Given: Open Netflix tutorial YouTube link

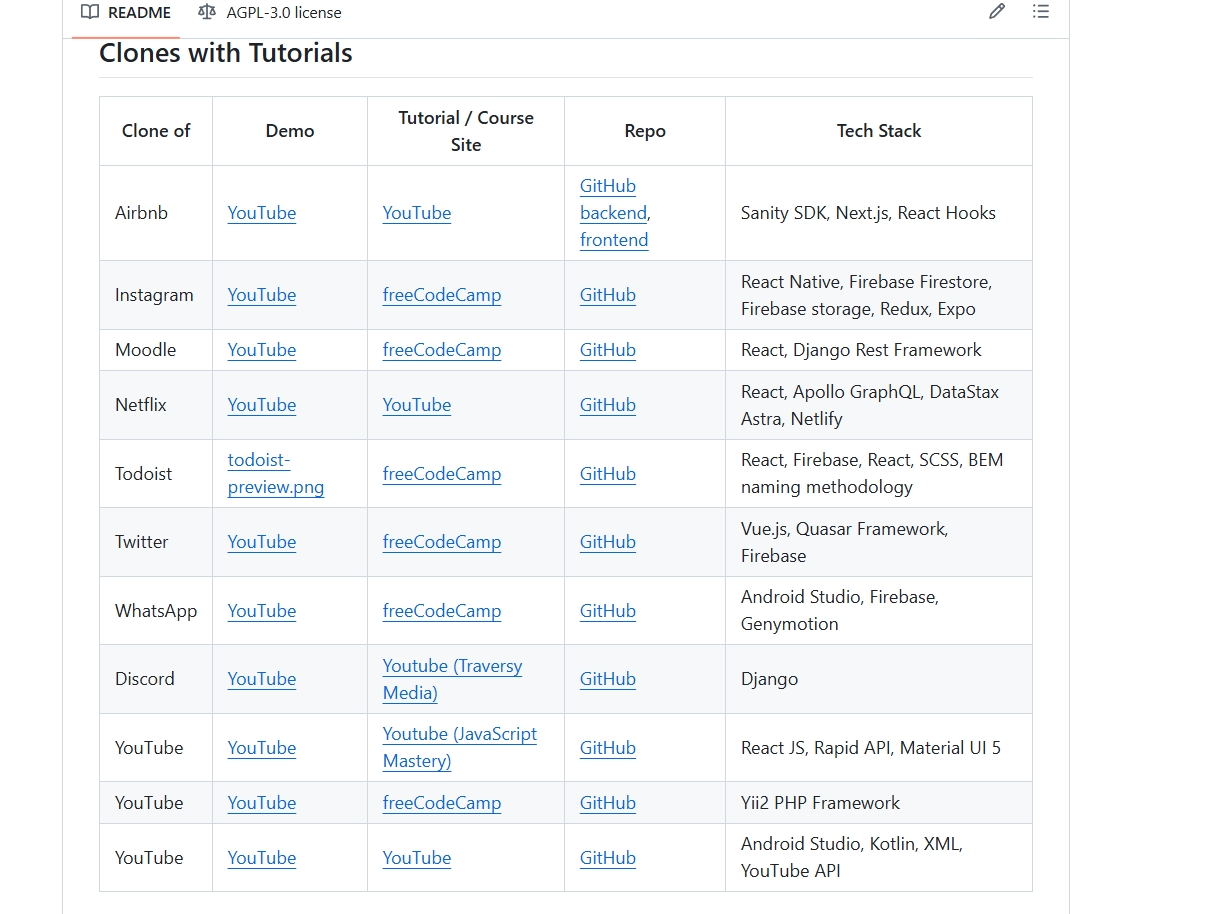Looking at the screenshot, I should [x=417, y=405].
